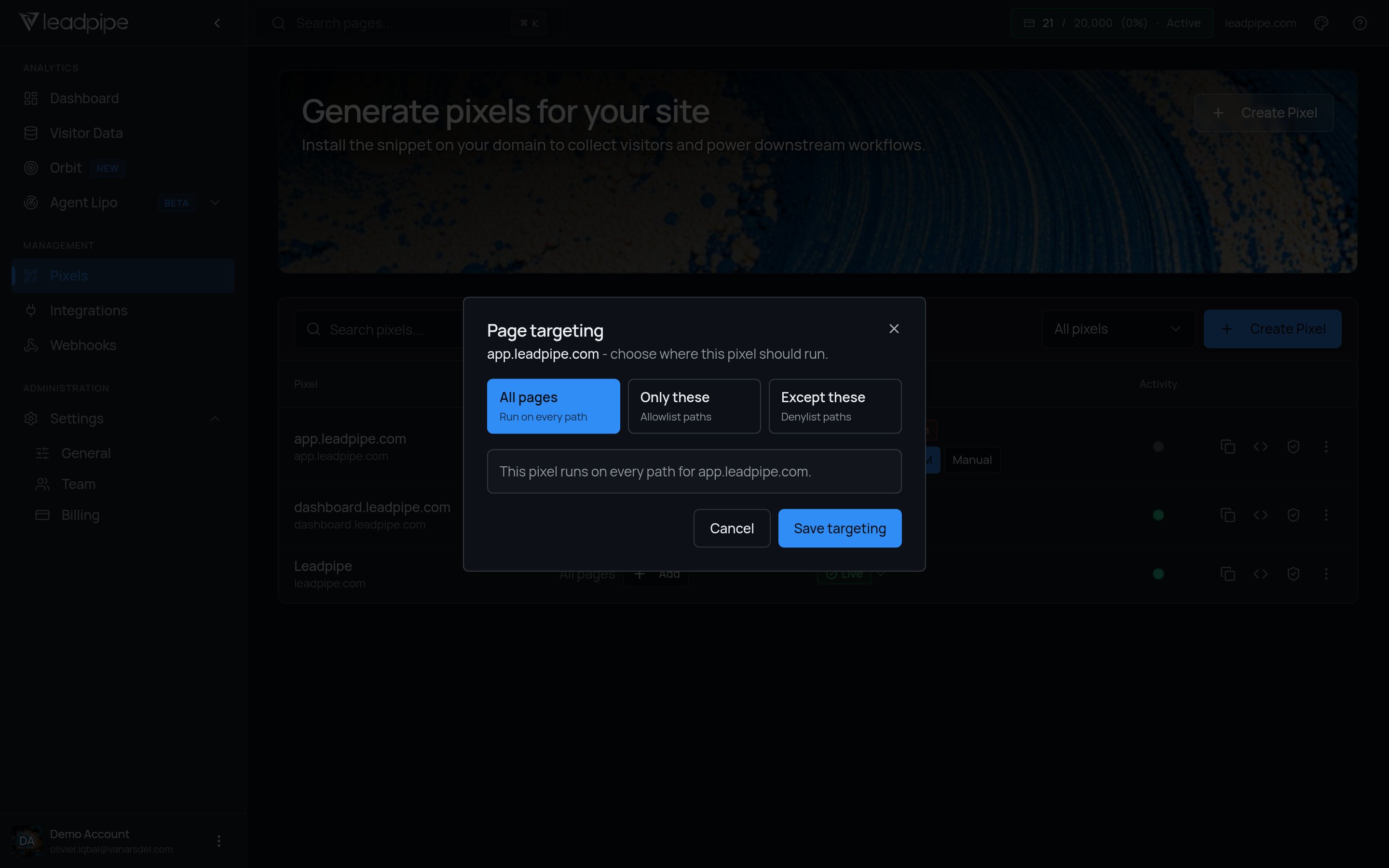Click the leadpipe.com workspace label
Image resolution: width=1389 pixels, height=868 pixels.
[x=1260, y=23]
